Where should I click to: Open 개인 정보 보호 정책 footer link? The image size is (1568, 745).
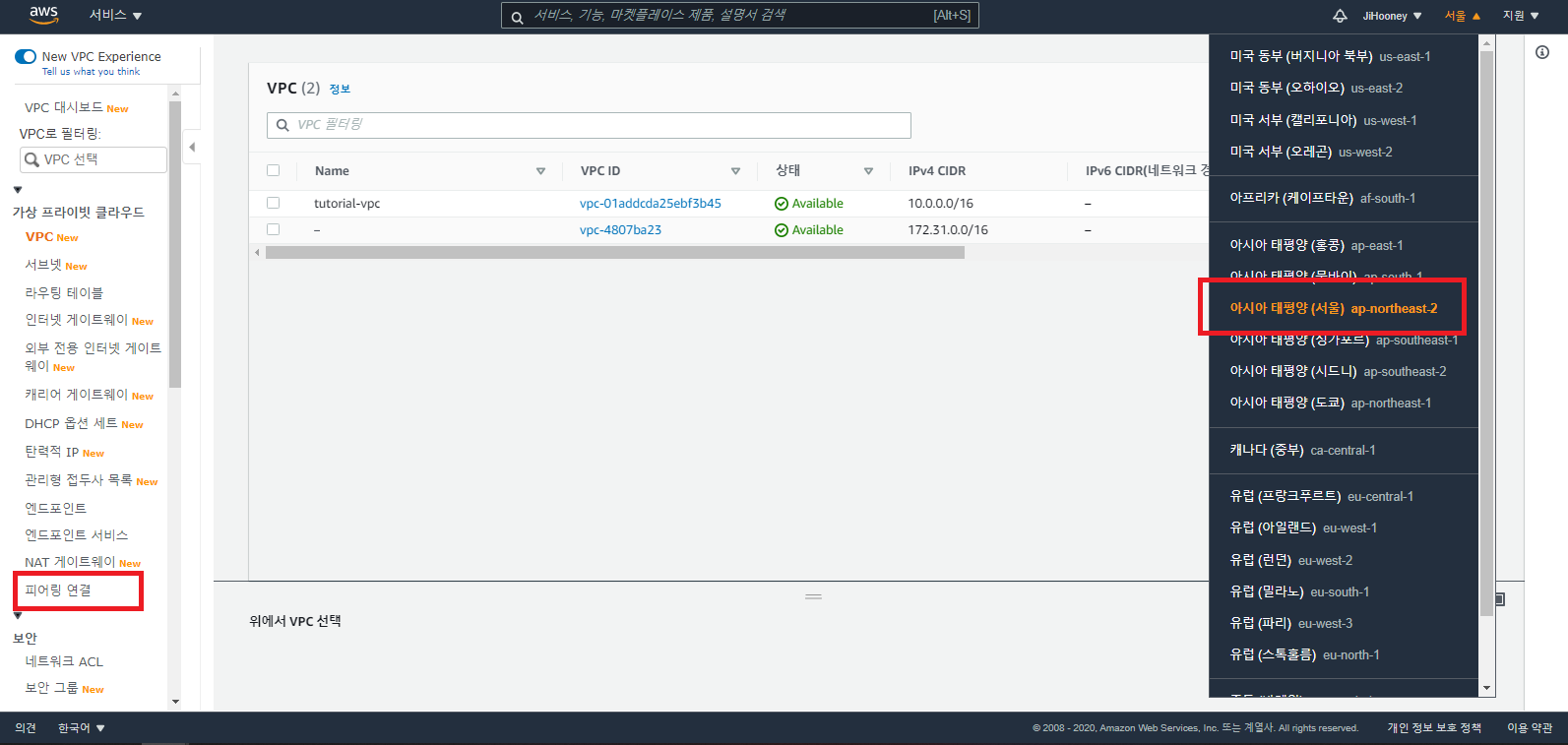coord(1434,727)
